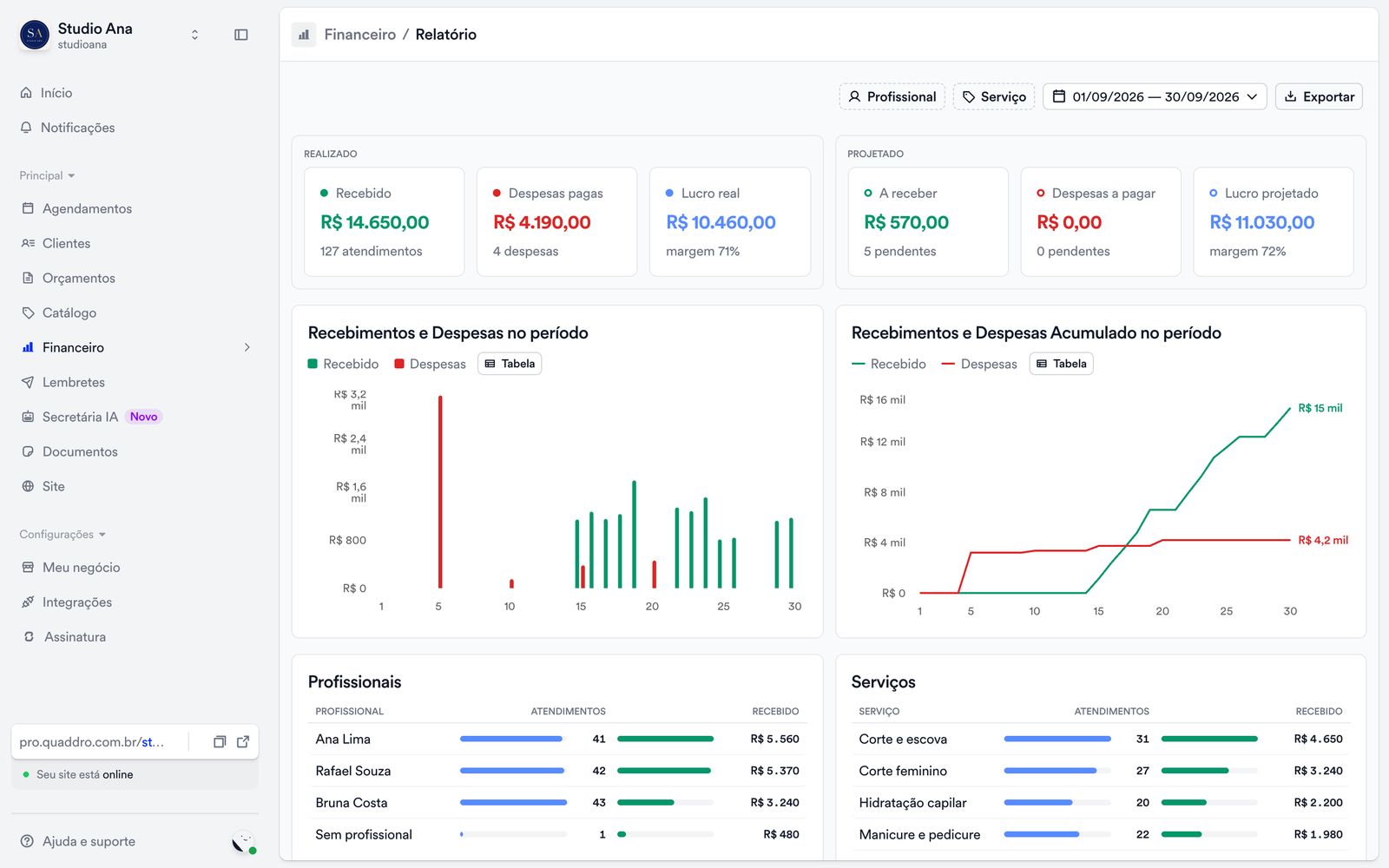Click the Financeiro breadcrumb chart icon
The width and height of the screenshot is (1389, 868).
[x=304, y=35]
